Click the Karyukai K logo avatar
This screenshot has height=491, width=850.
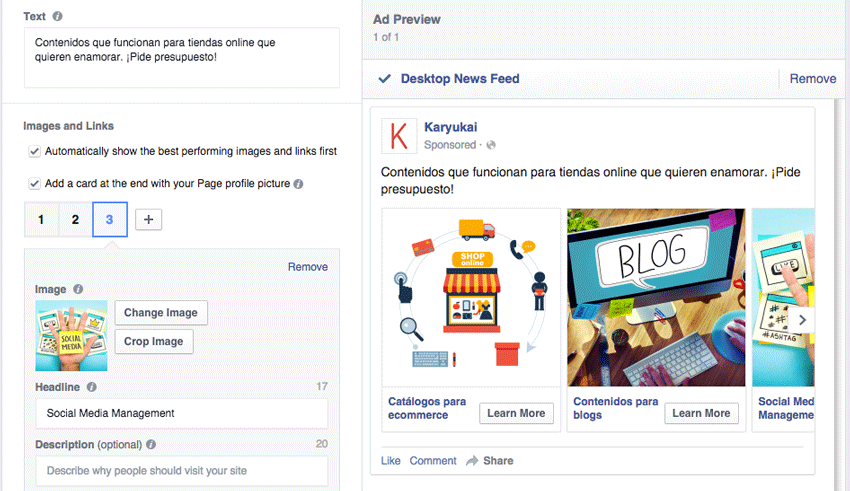400,136
